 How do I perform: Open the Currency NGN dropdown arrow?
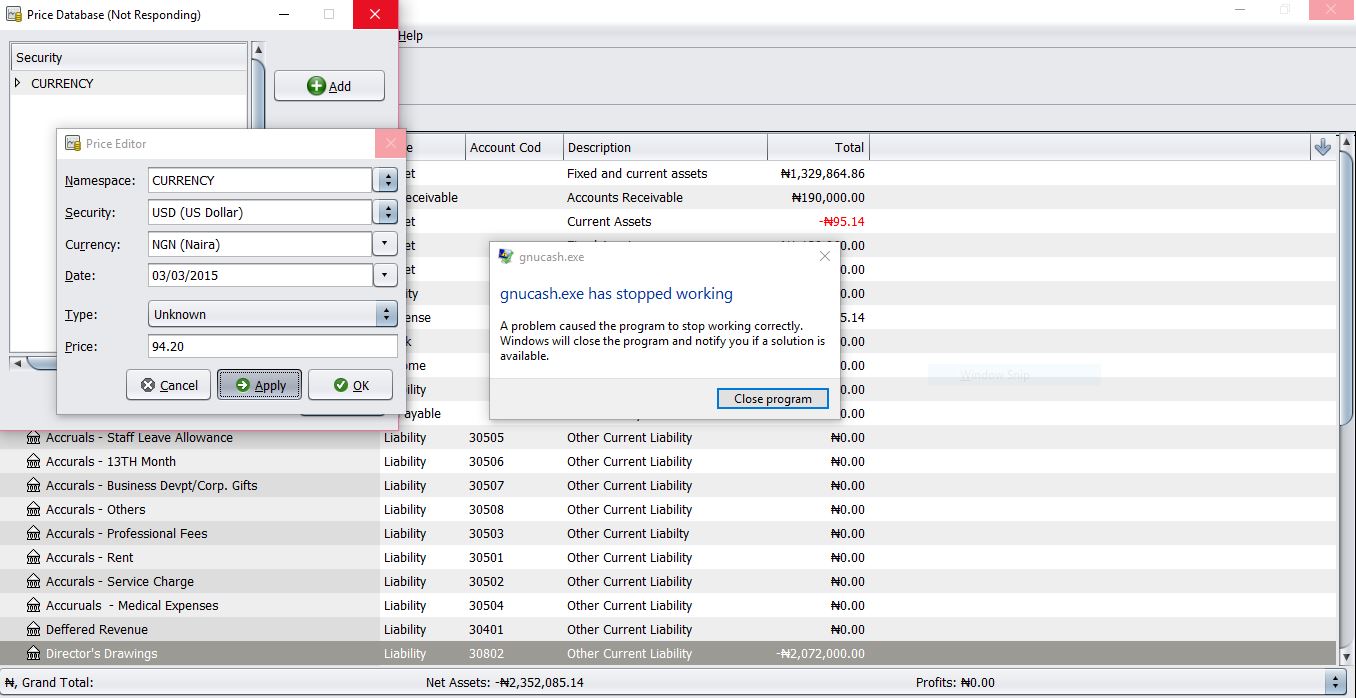385,244
